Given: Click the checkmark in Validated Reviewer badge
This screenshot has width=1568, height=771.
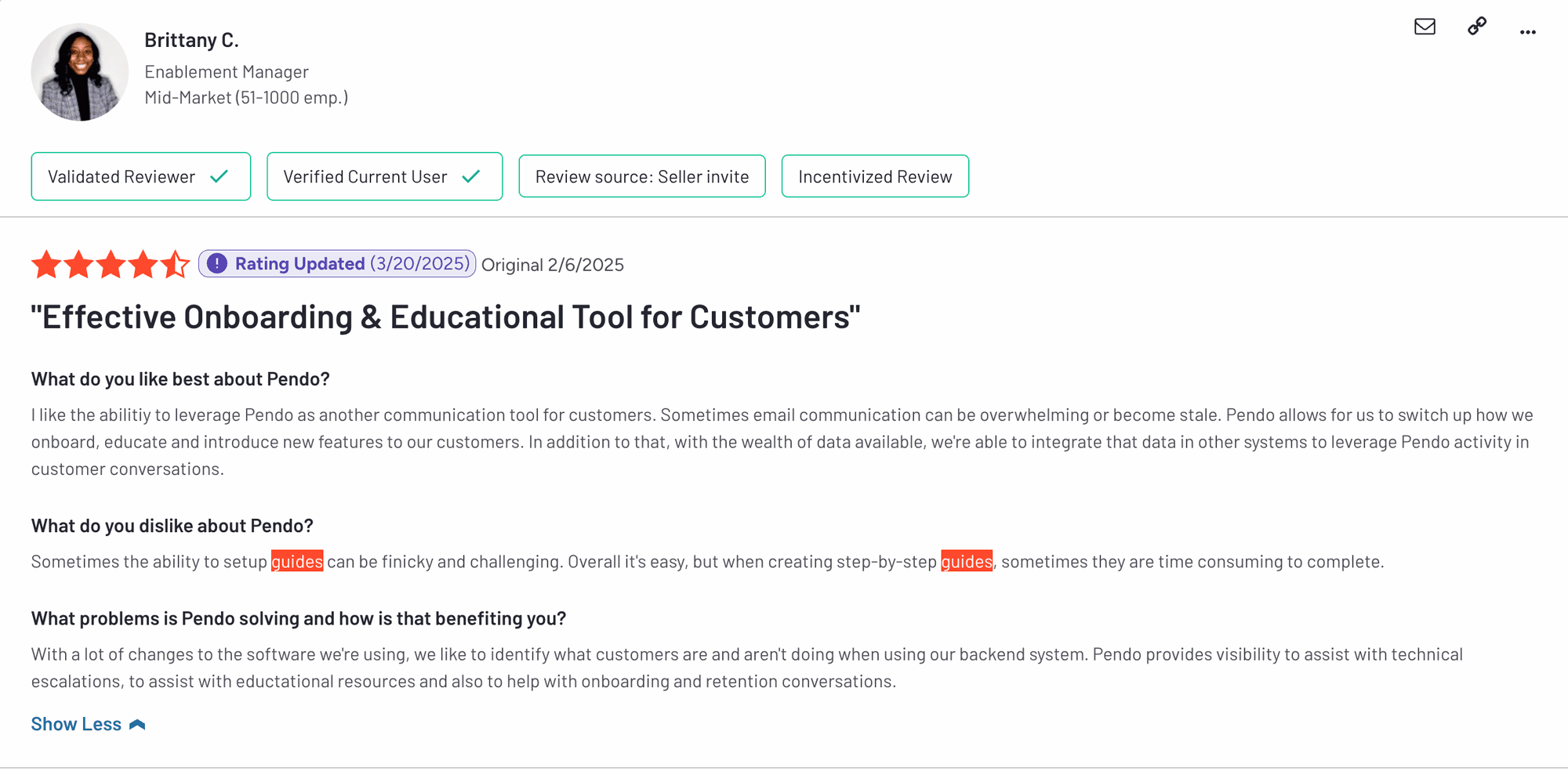Looking at the screenshot, I should (220, 176).
